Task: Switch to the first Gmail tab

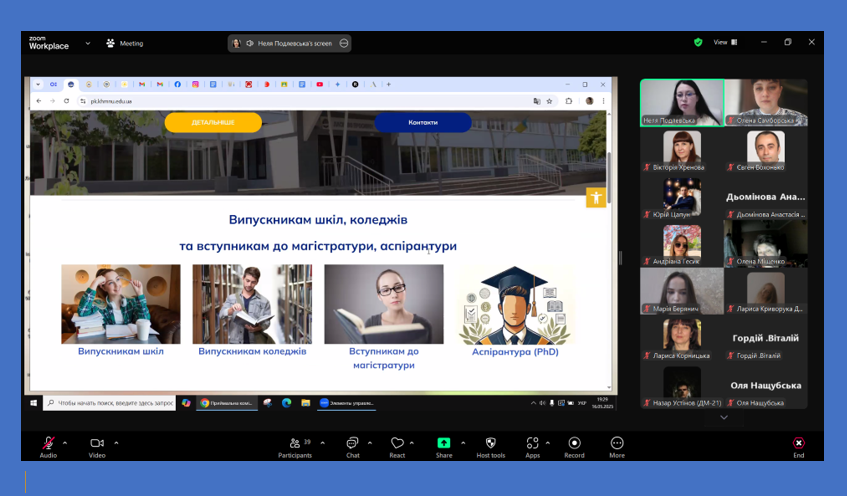Action: pos(142,84)
